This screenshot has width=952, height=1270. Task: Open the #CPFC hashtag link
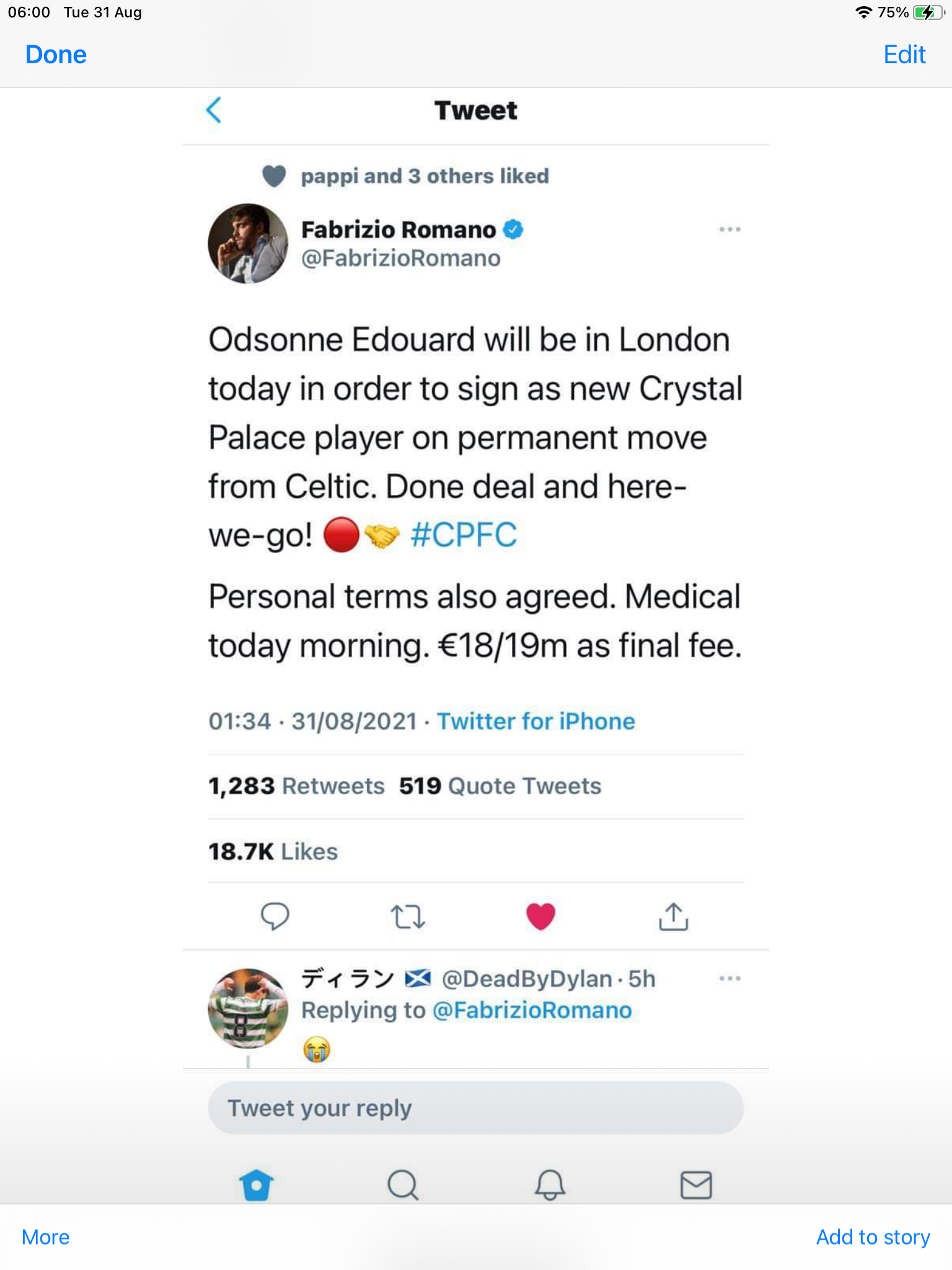click(464, 535)
